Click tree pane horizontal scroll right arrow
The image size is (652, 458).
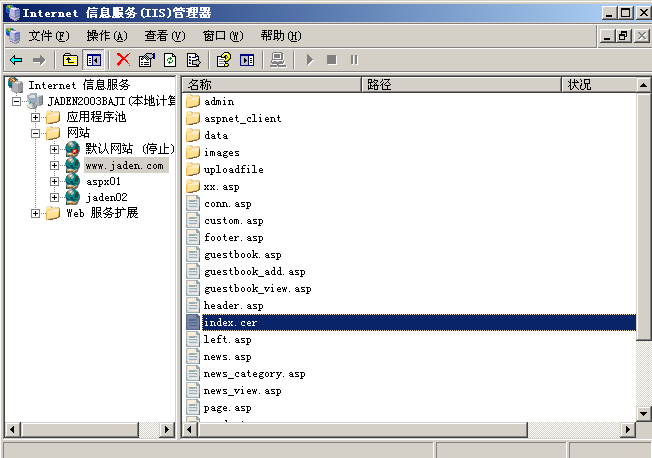(167, 429)
